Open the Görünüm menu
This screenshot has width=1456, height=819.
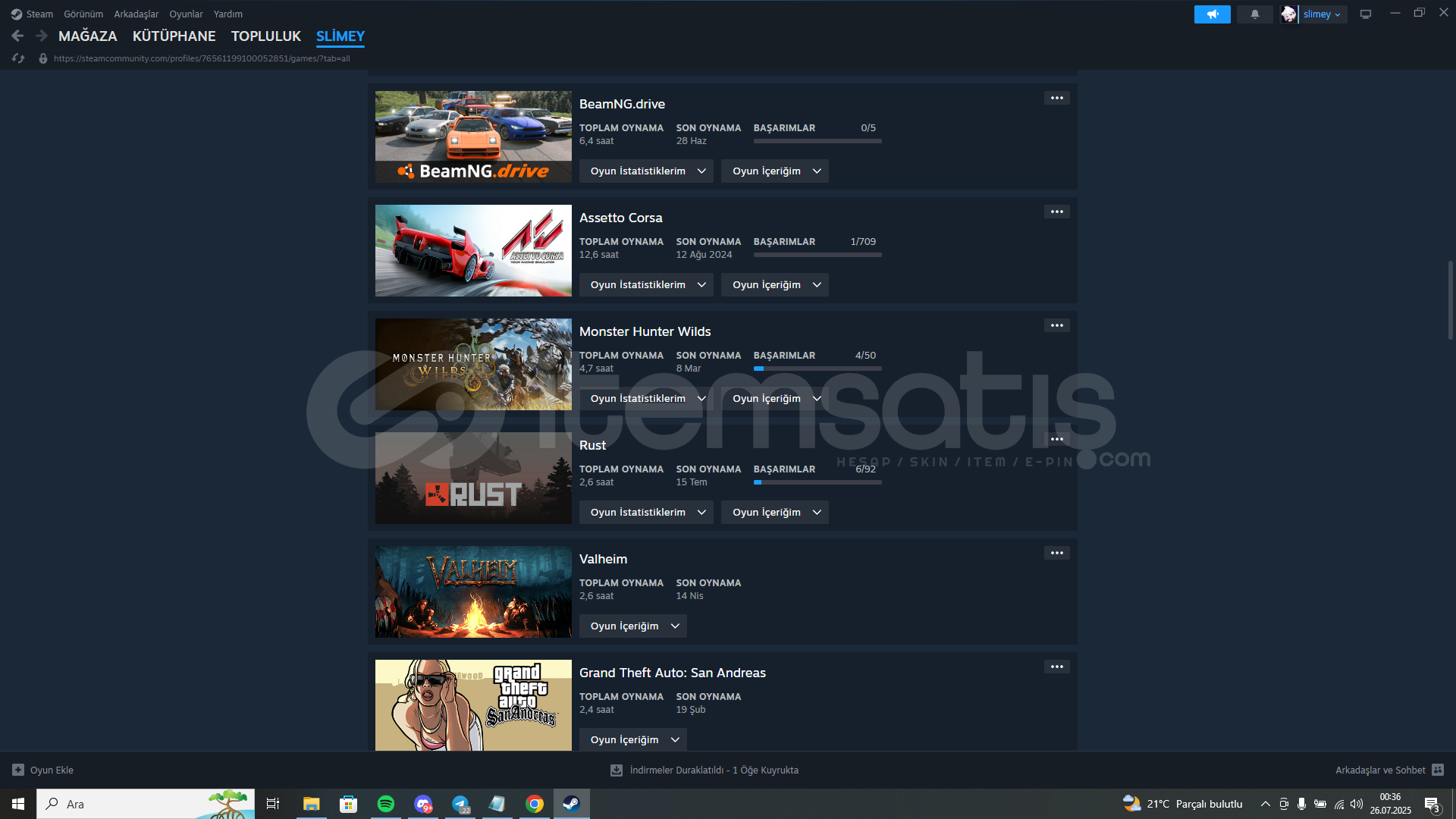[83, 14]
